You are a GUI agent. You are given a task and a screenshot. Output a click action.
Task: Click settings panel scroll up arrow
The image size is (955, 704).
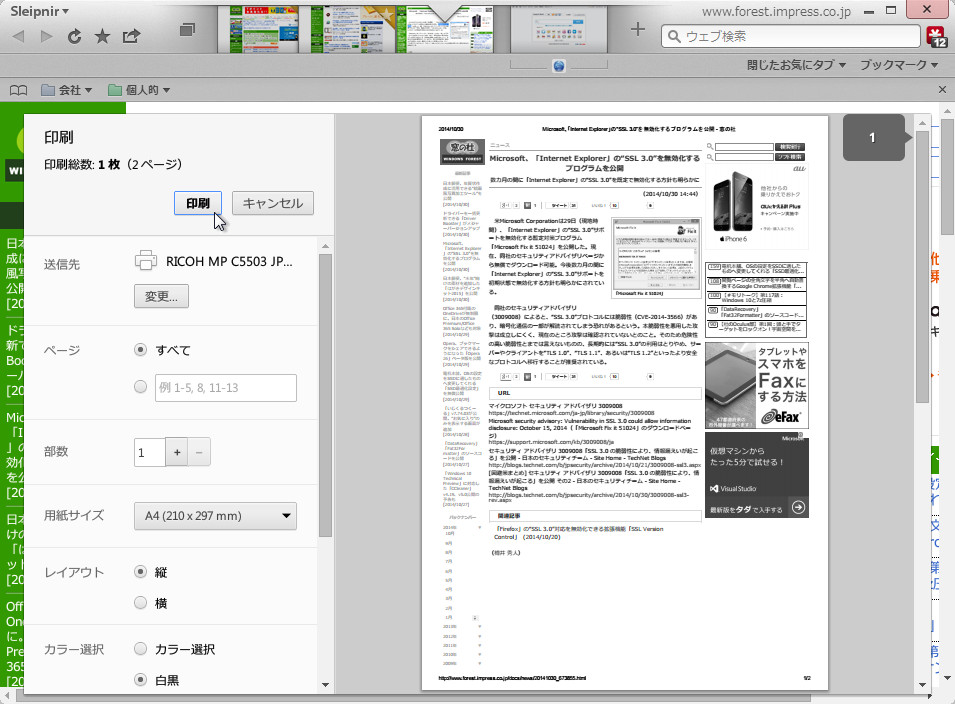coord(325,246)
